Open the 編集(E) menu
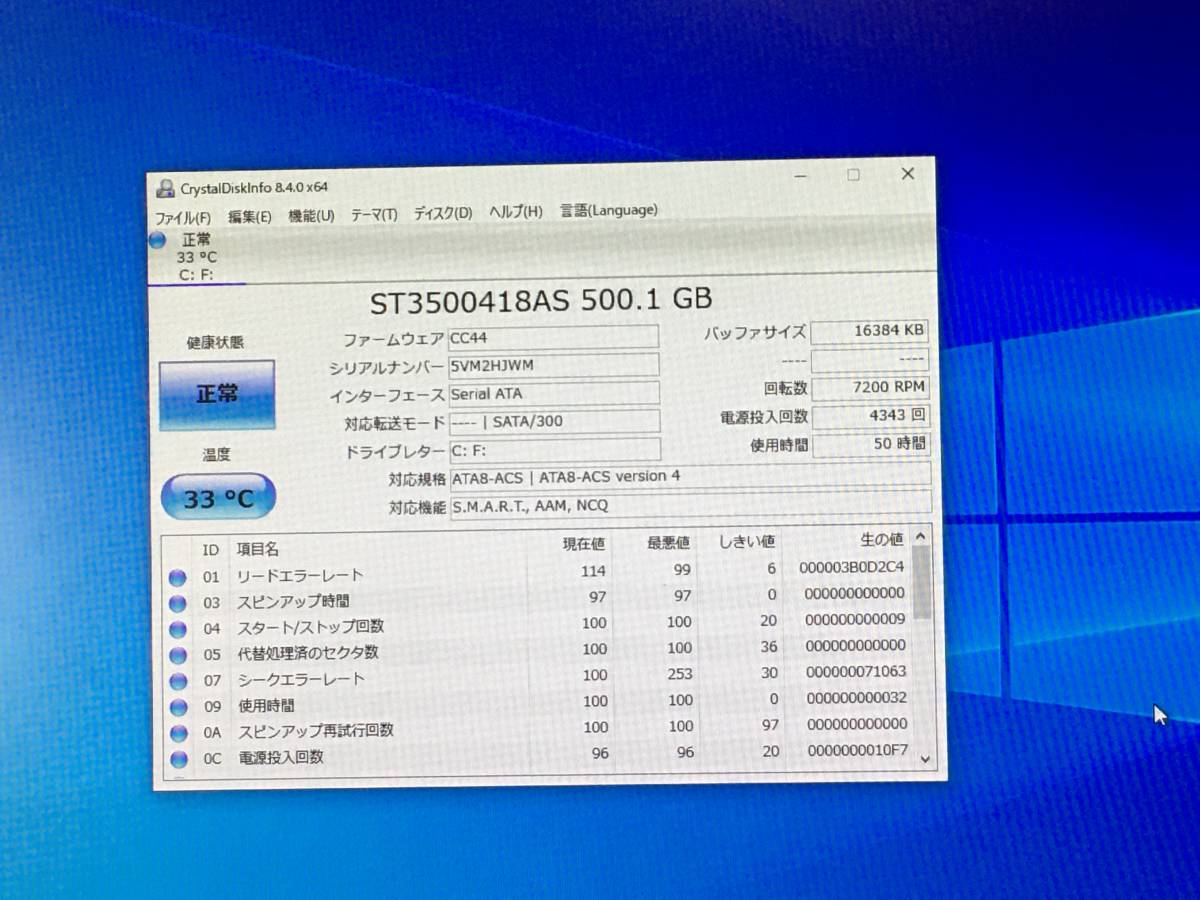The height and width of the screenshot is (900, 1200). coord(249,216)
